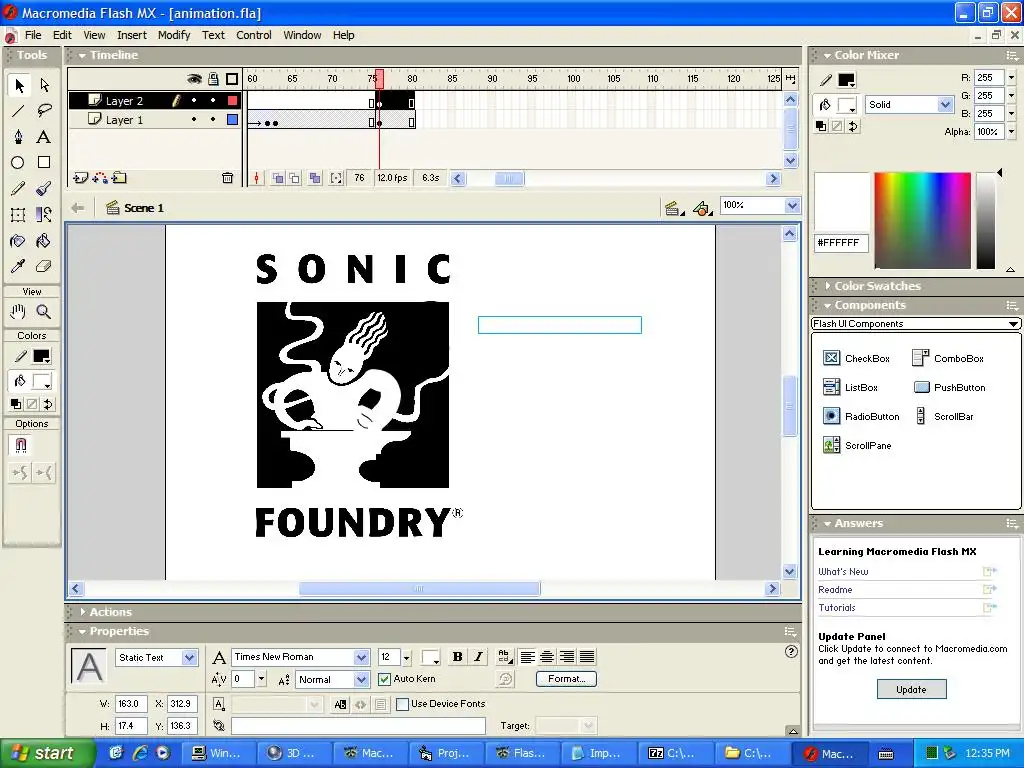Click the Insert Layer icon
This screenshot has height=768, width=1024.
tap(80, 178)
